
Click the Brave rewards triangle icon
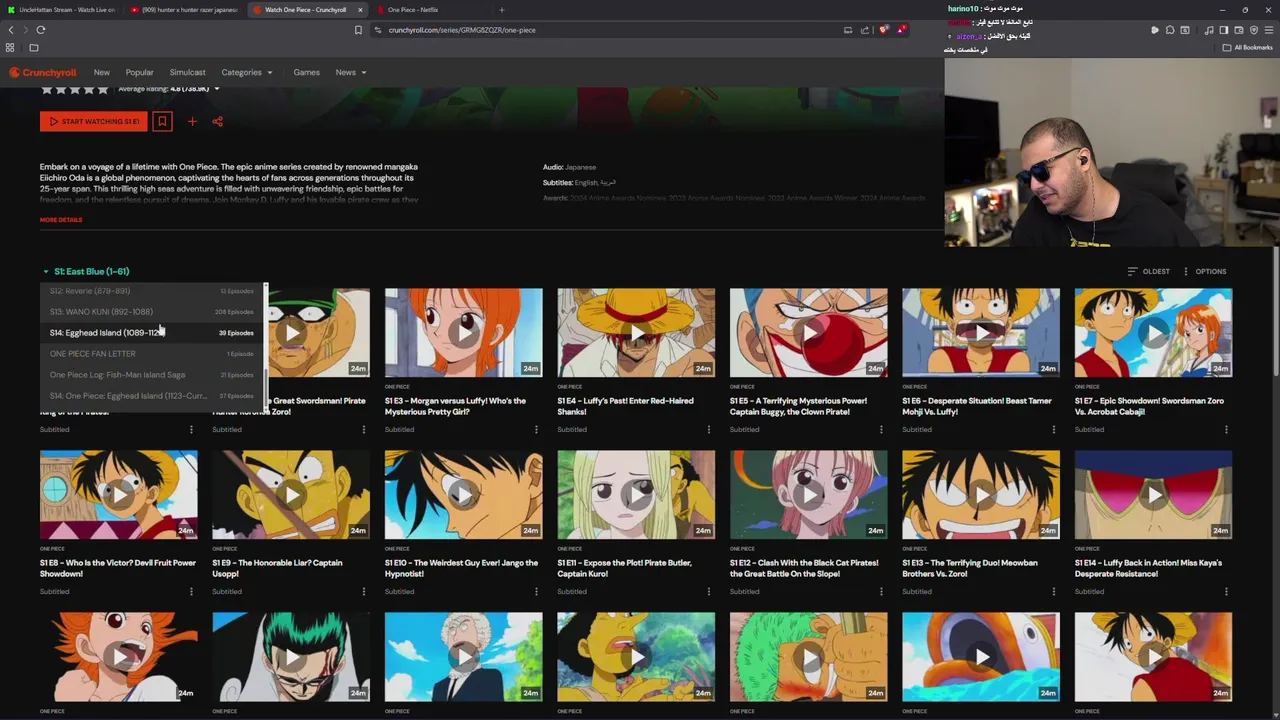tap(900, 30)
